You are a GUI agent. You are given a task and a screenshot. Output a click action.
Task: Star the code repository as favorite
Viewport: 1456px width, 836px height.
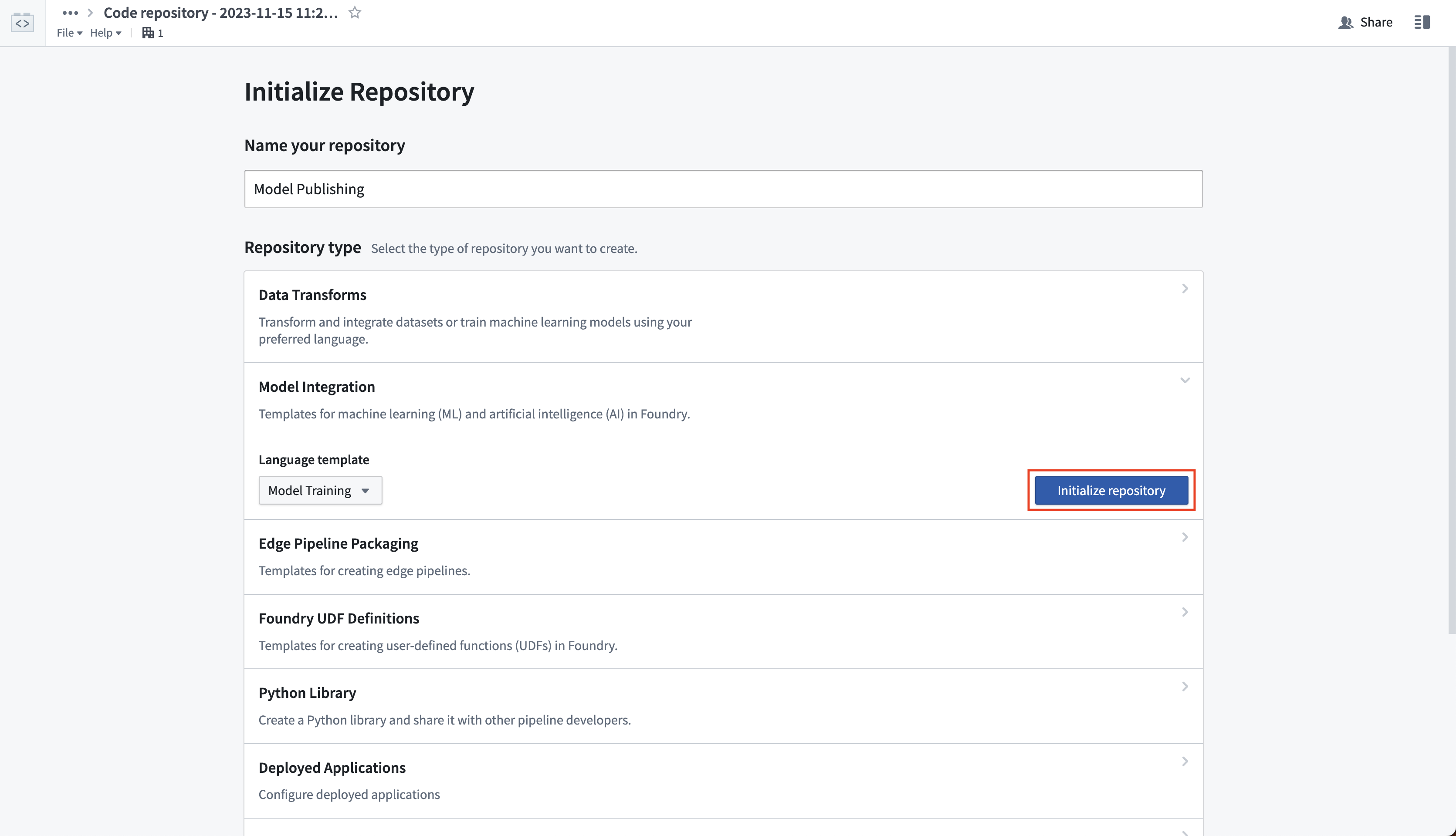click(355, 13)
